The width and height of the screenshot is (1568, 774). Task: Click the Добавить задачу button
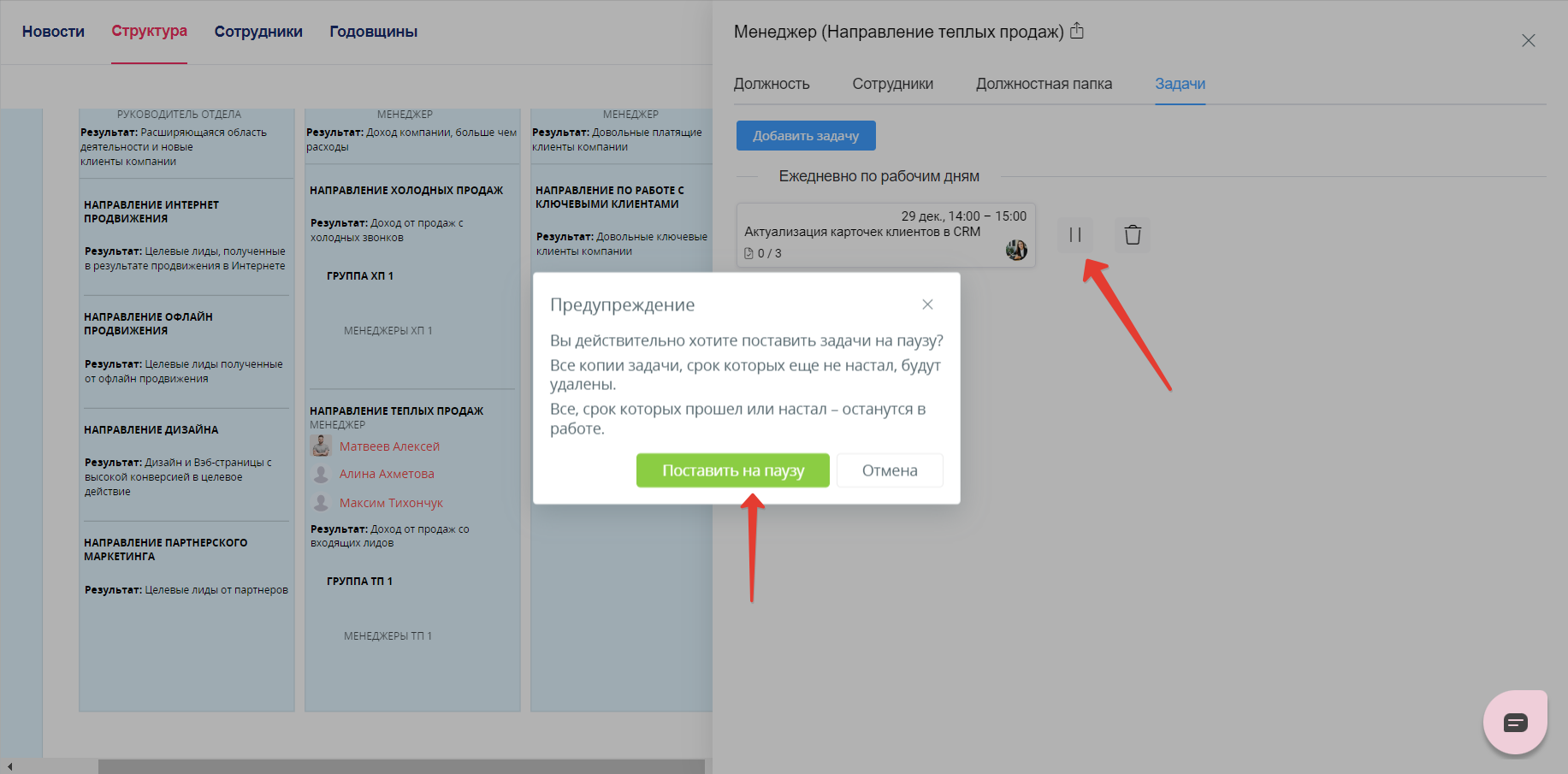[805, 136]
